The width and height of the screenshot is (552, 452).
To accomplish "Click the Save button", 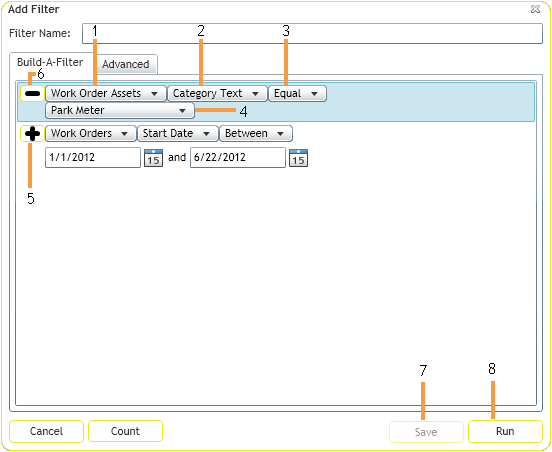I will click(426, 432).
